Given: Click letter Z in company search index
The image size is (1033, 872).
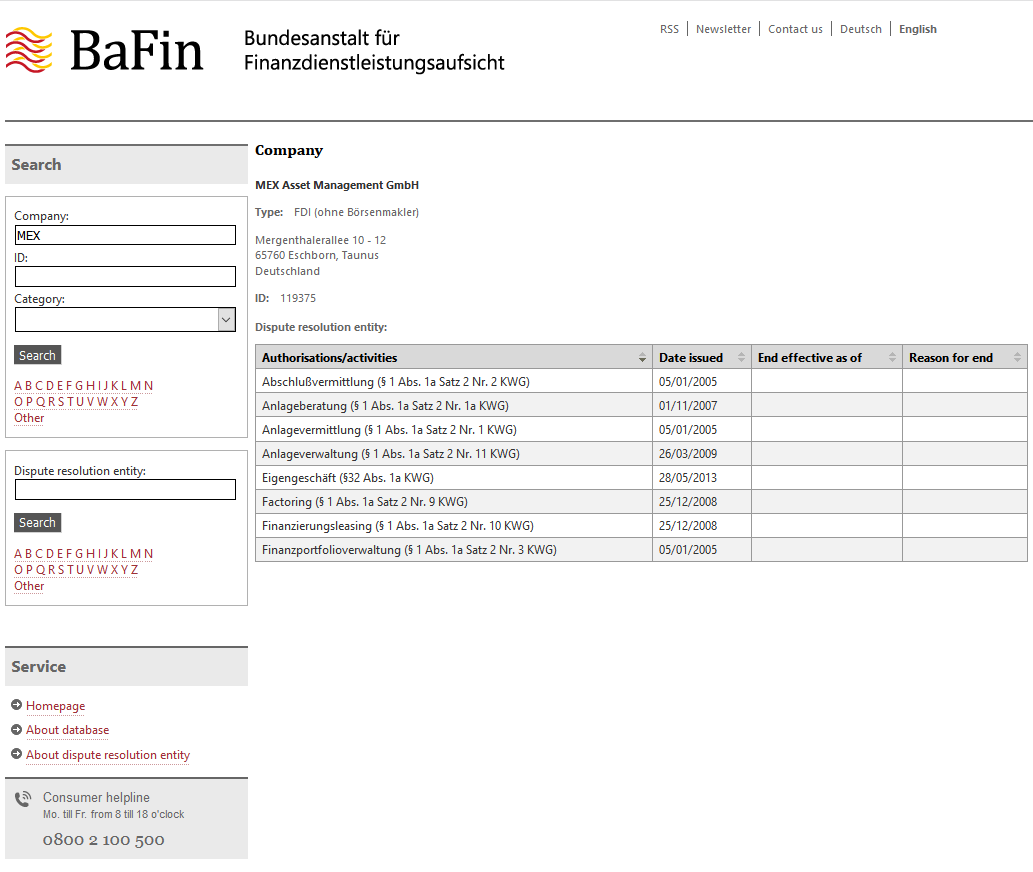Looking at the screenshot, I should pyautogui.click(x=134, y=402).
